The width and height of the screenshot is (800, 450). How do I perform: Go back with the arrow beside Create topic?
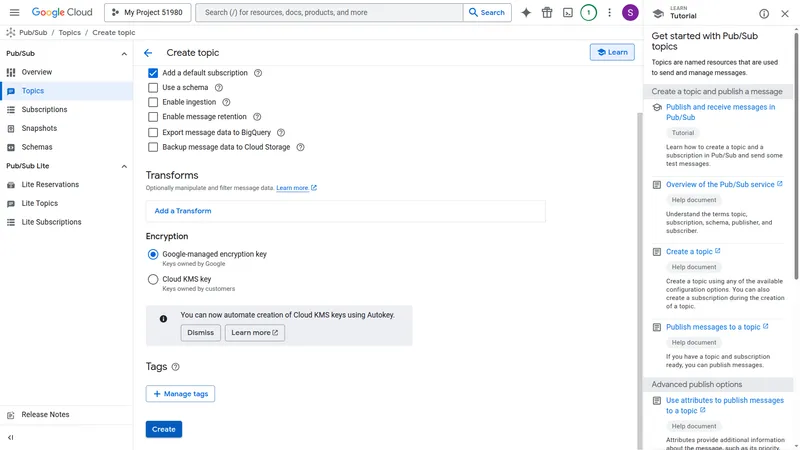point(148,53)
